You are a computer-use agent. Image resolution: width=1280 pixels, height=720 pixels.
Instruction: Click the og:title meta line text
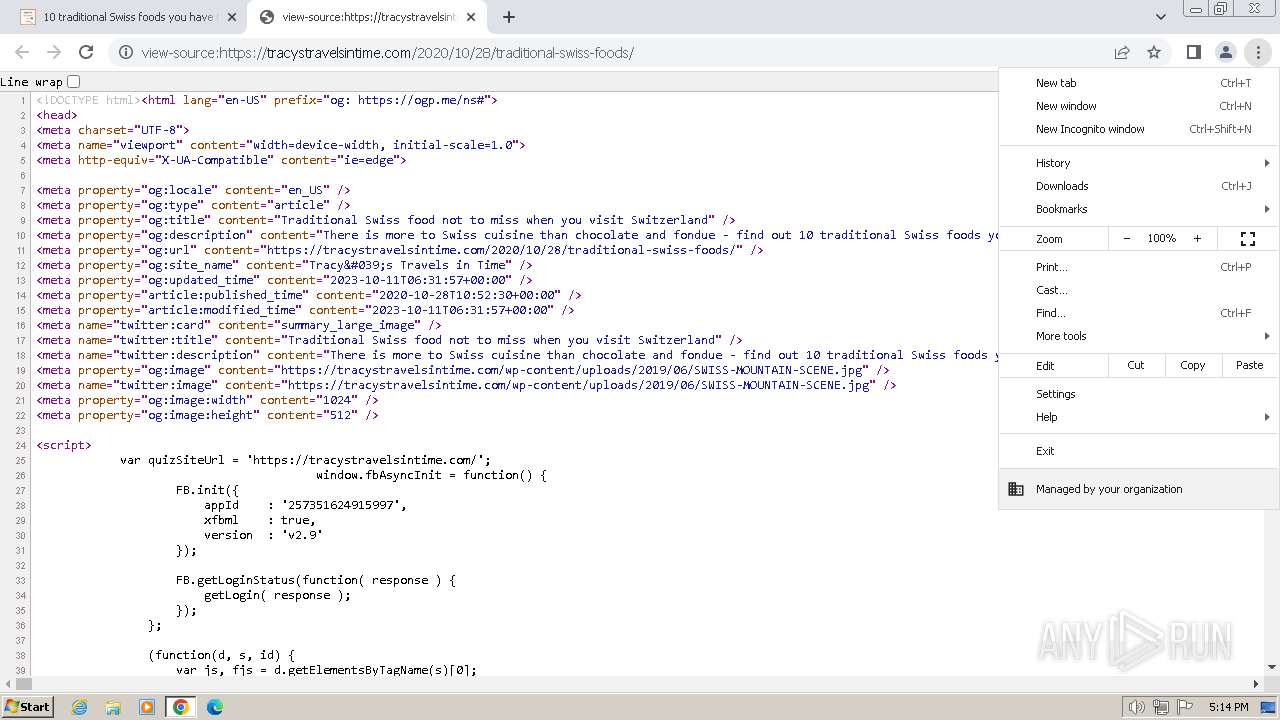(x=386, y=220)
